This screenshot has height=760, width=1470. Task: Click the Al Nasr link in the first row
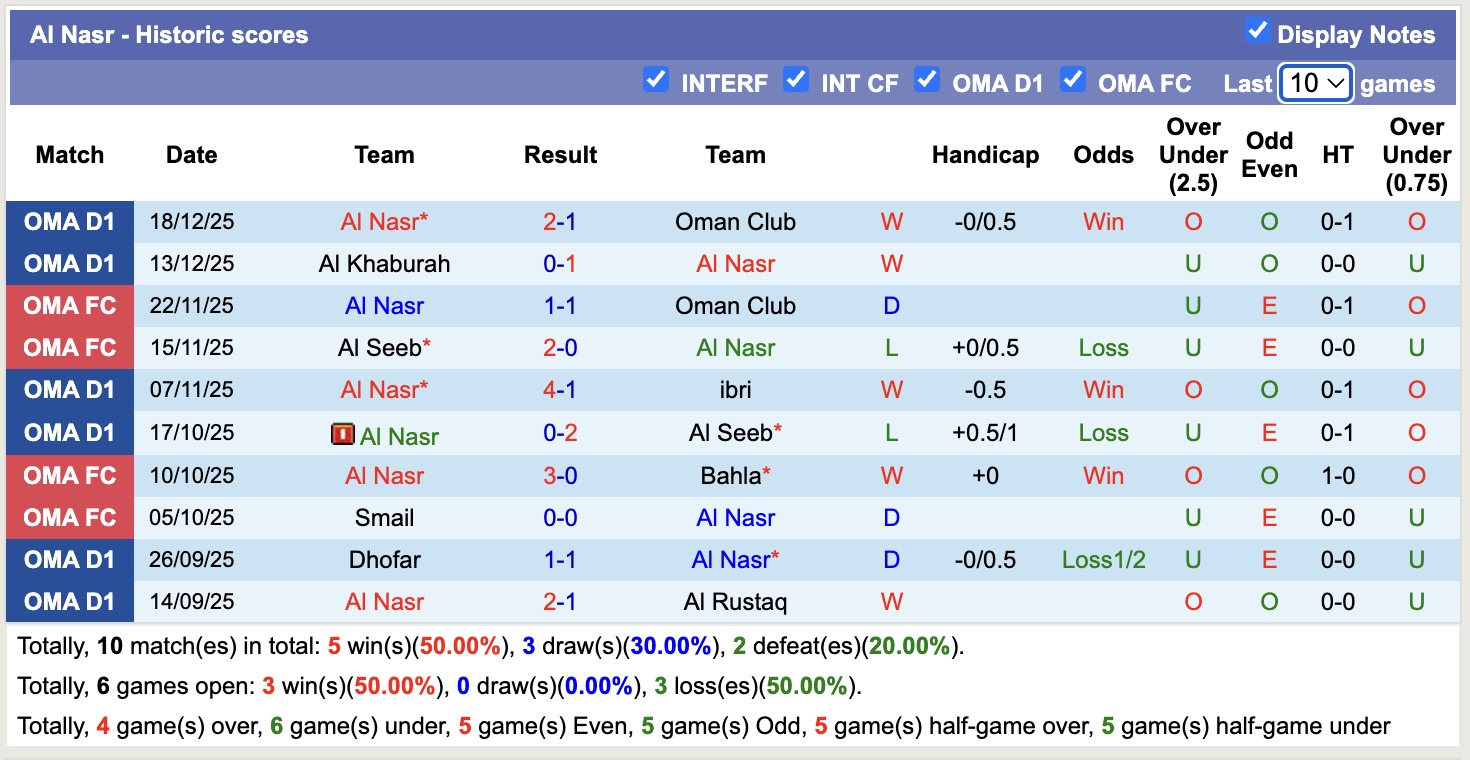[x=384, y=221]
